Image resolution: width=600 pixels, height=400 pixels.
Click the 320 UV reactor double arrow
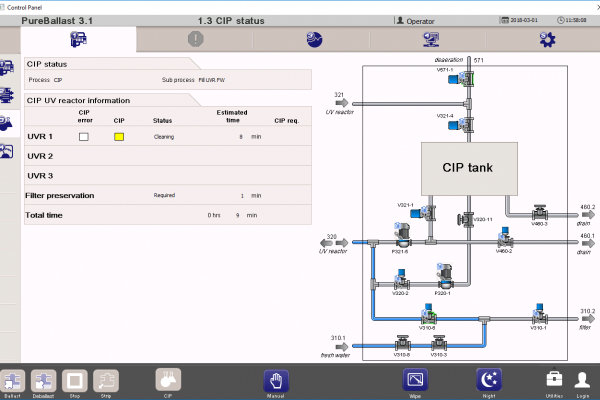tap(334, 243)
